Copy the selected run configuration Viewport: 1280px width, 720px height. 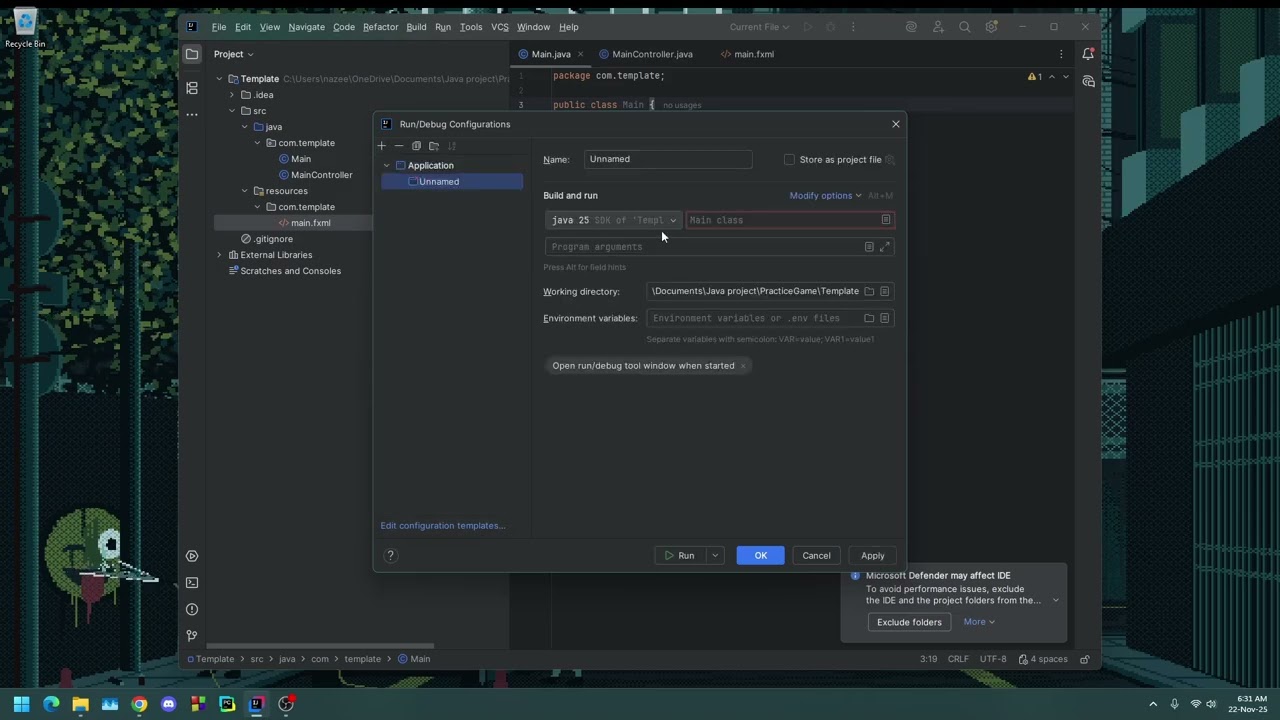416,146
